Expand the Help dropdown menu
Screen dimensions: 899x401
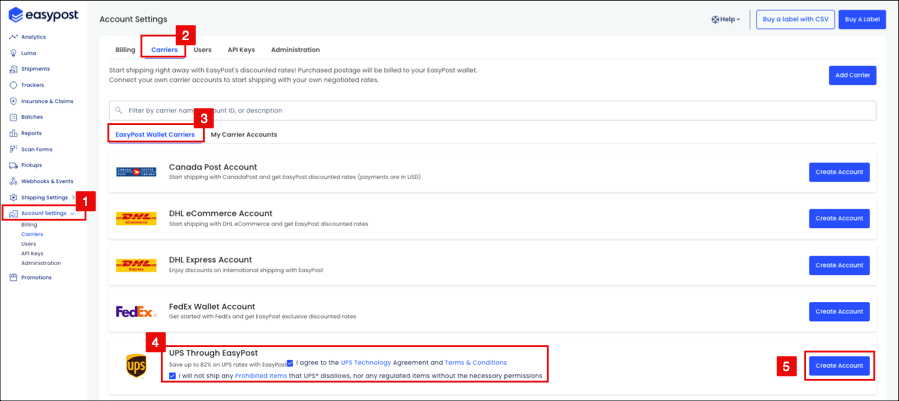726,19
